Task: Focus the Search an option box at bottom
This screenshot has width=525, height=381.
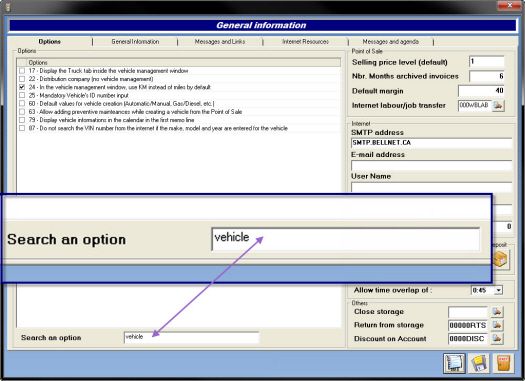Action: (191, 337)
